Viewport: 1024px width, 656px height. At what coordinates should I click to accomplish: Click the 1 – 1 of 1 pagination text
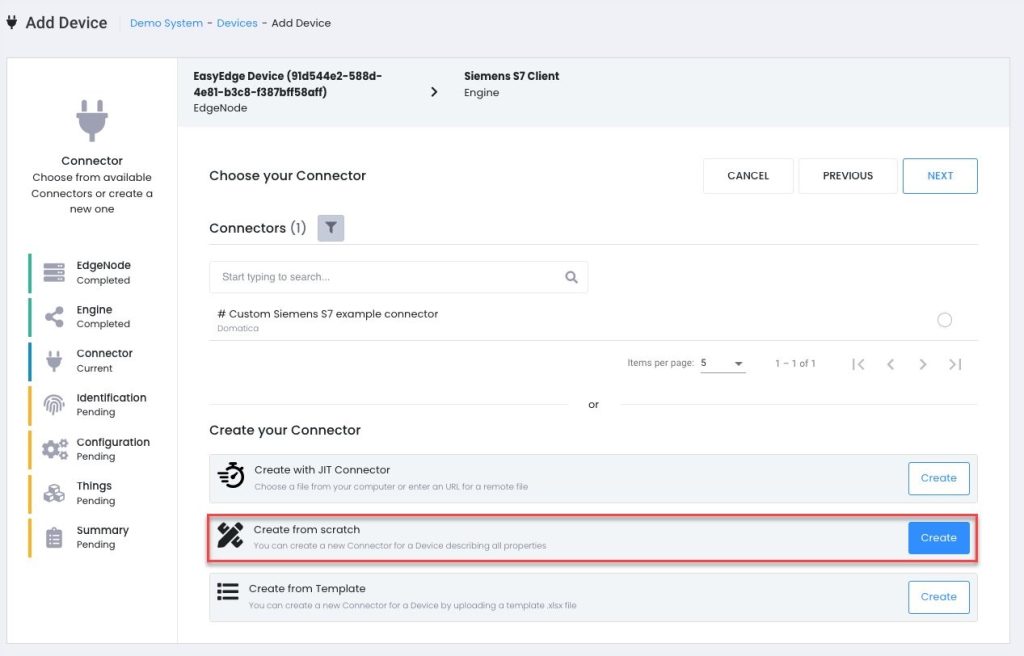pos(795,363)
